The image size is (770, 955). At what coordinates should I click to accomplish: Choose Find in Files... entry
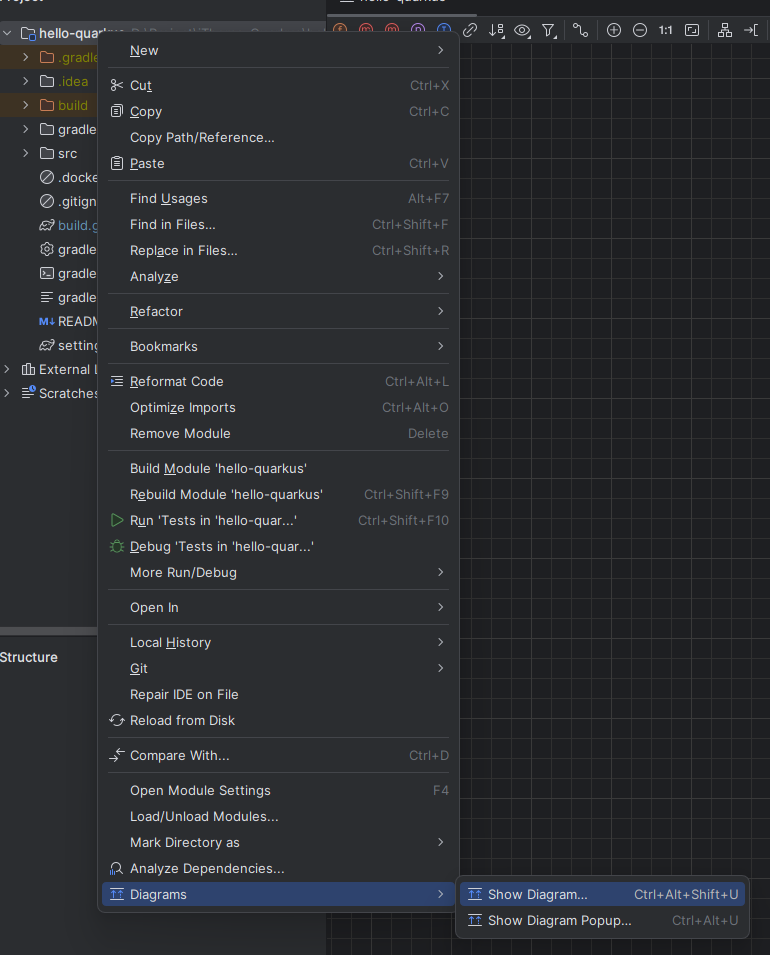point(278,225)
